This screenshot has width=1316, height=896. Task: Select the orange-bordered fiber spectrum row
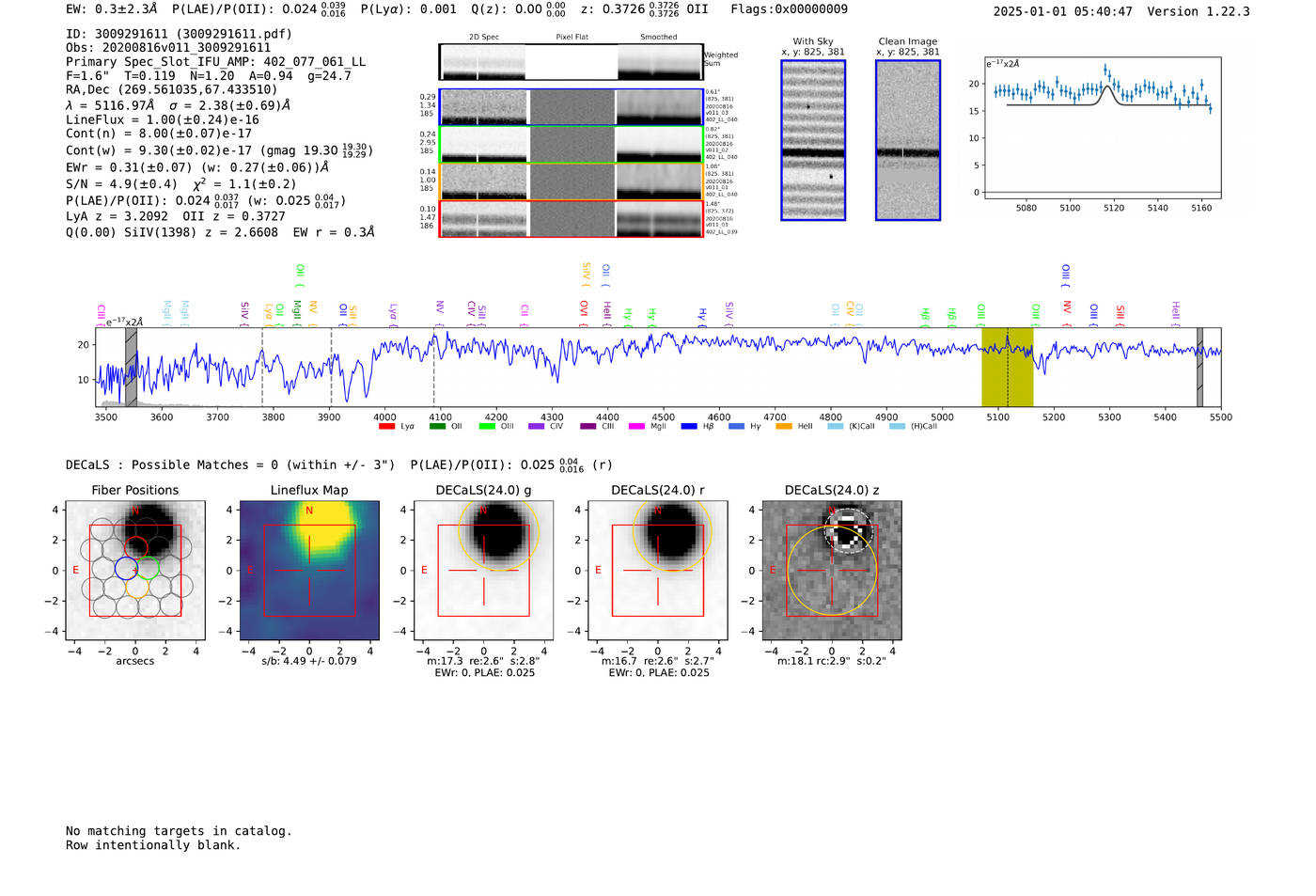(571, 181)
